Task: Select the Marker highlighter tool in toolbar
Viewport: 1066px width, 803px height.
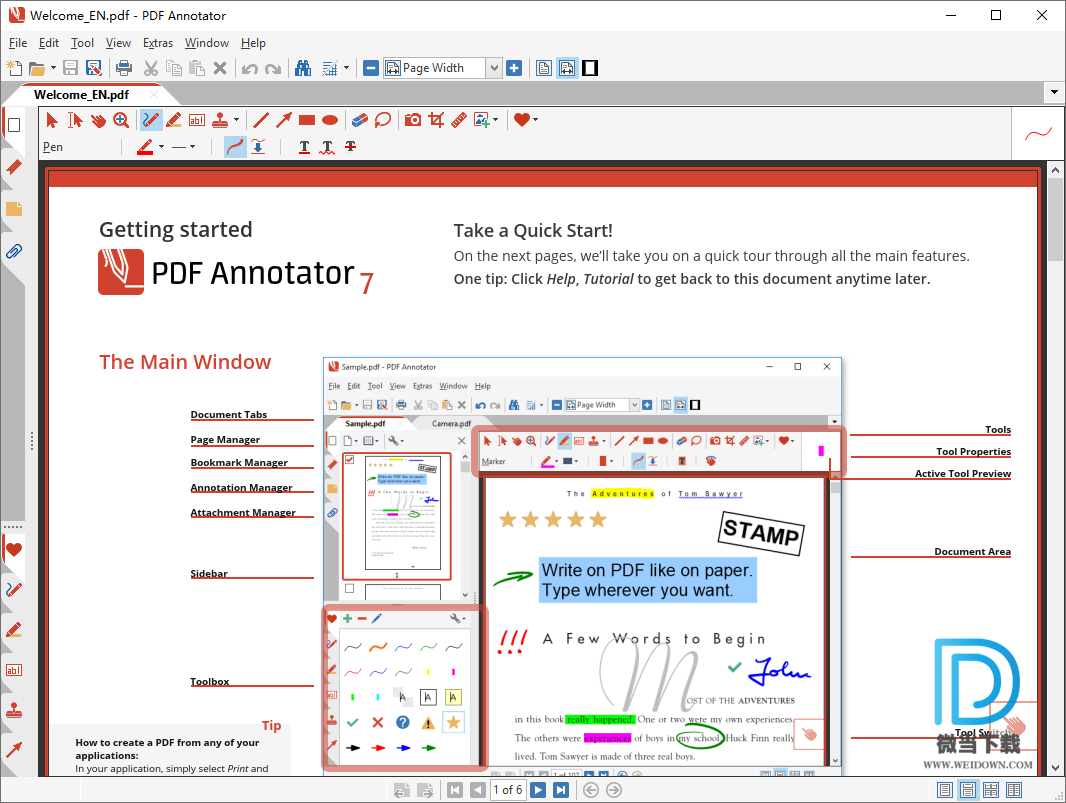Action: (174, 120)
